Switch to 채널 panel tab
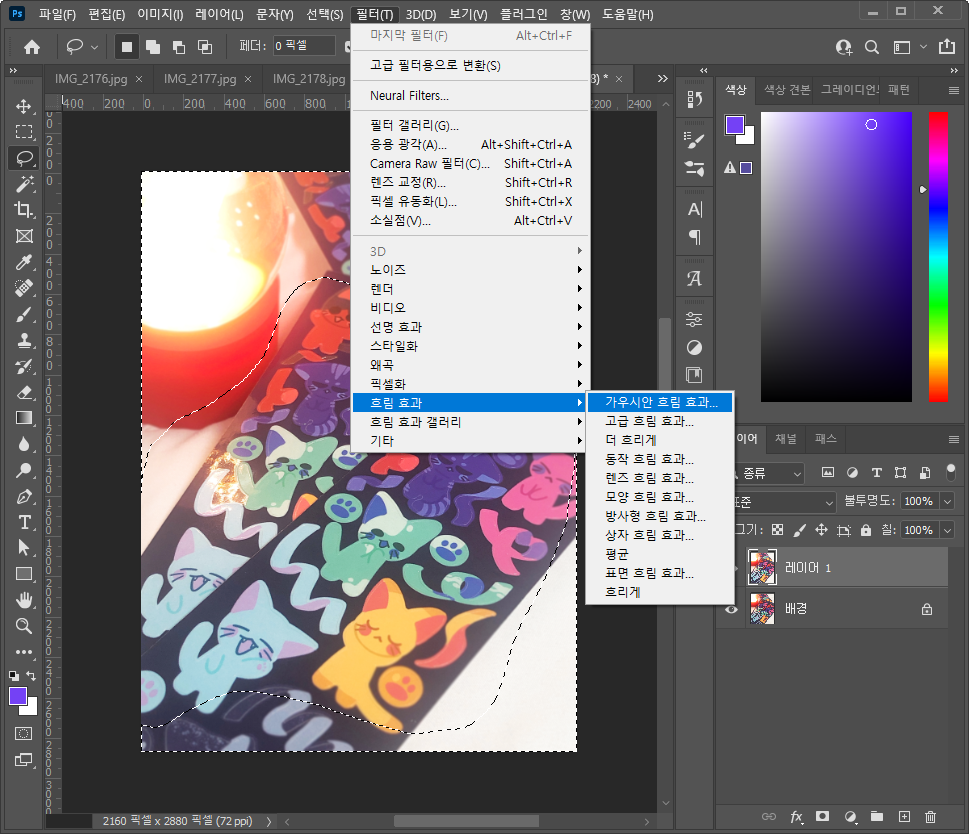 click(785, 439)
